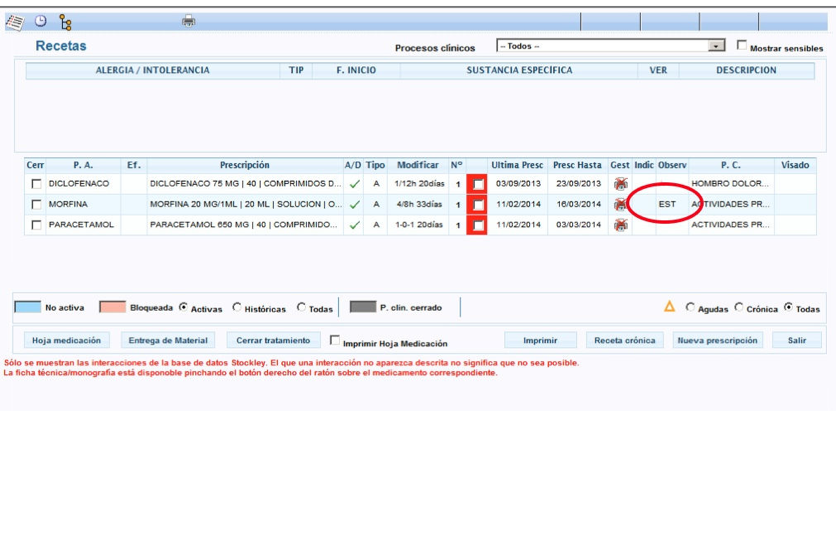Enable the Mostrar sensibles checkbox
Screen dimensions: 836x553
(x=741, y=46)
